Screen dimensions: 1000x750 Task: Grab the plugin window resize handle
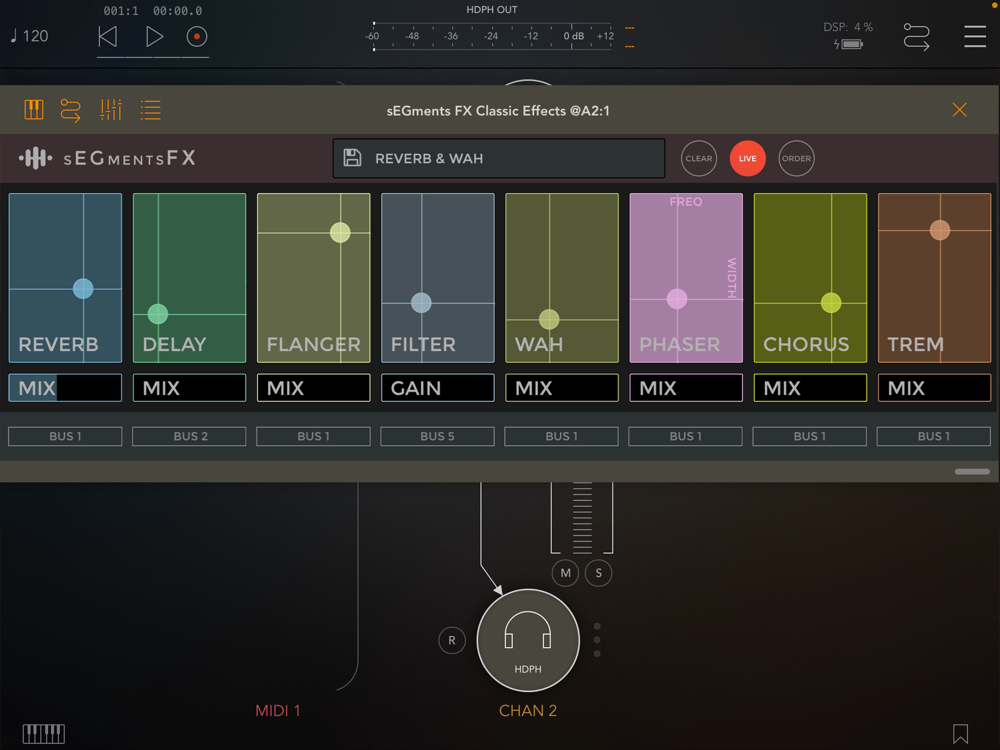972,472
